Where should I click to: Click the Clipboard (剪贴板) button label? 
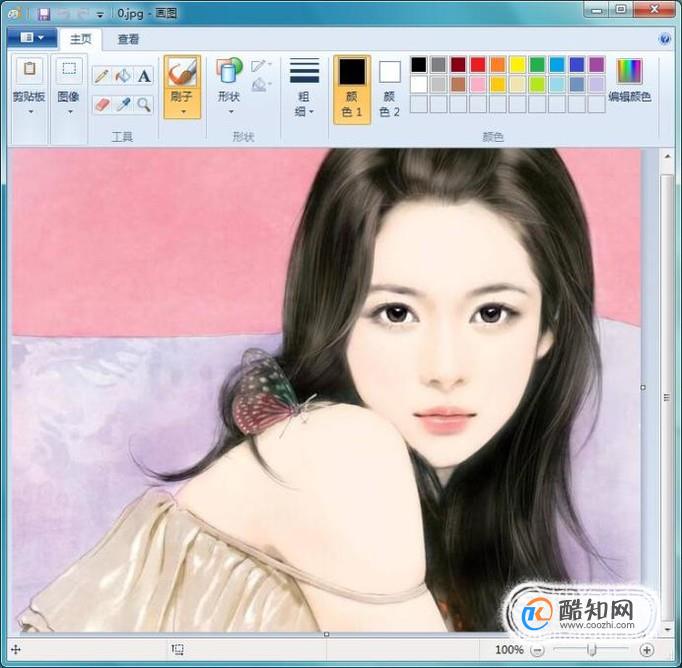29,97
